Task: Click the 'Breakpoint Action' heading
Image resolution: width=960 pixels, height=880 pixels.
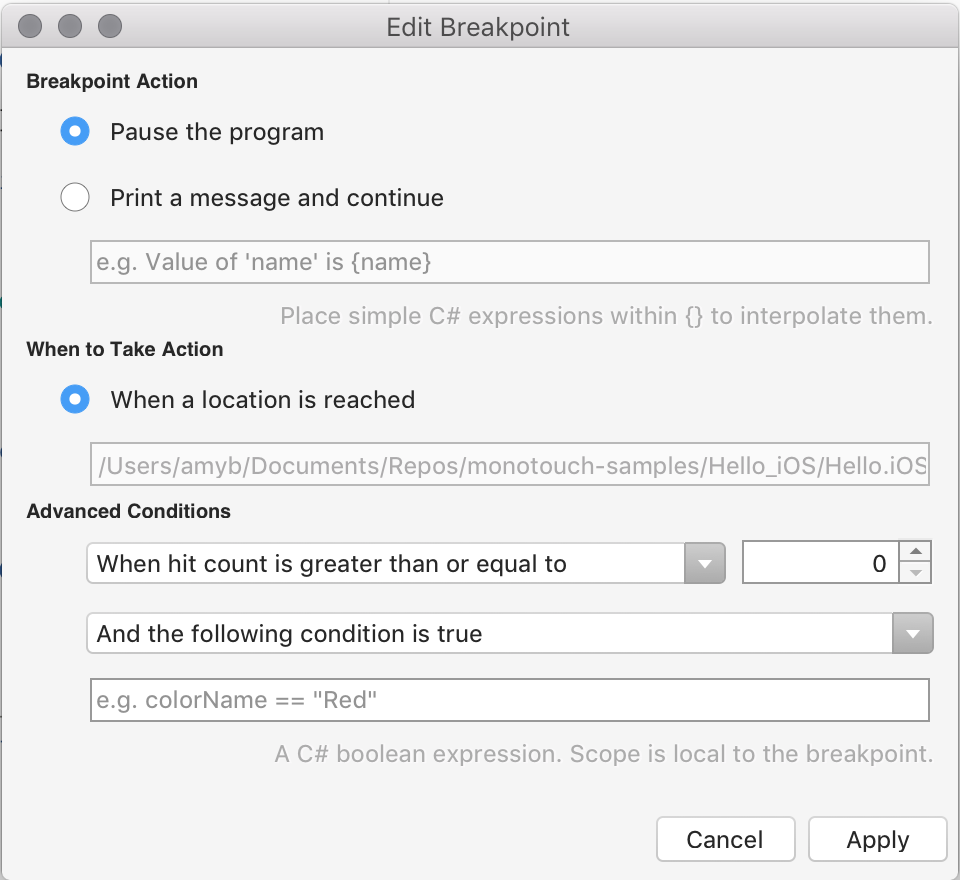Action: 112,81
